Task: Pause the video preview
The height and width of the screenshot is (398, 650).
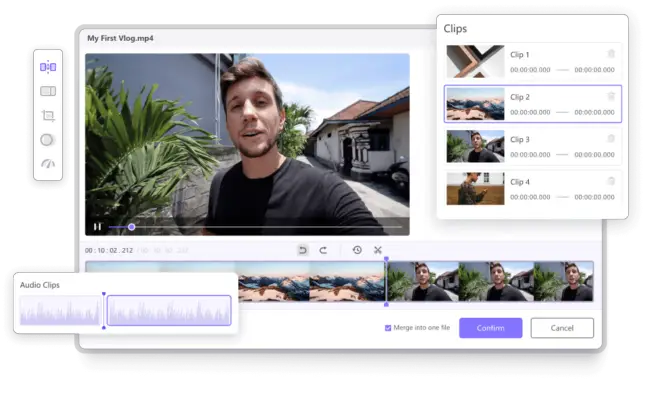Action: coord(97,227)
